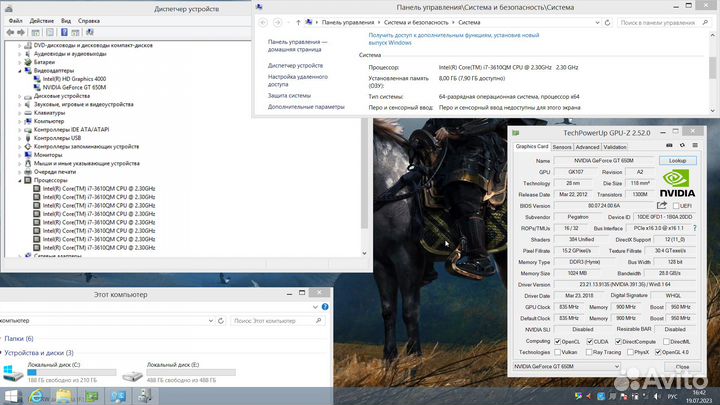Toggle the CUDA checkbox
The width and height of the screenshot is (720, 405).
[590, 342]
